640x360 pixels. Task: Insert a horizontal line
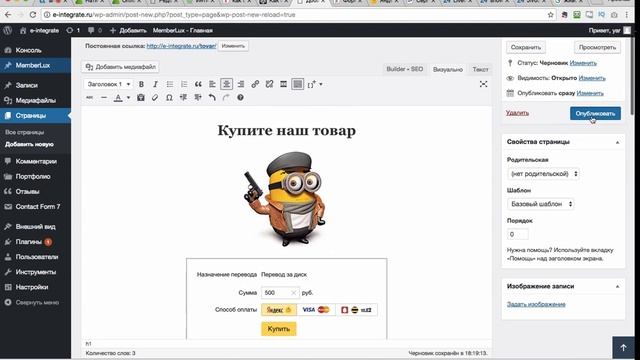[104, 98]
